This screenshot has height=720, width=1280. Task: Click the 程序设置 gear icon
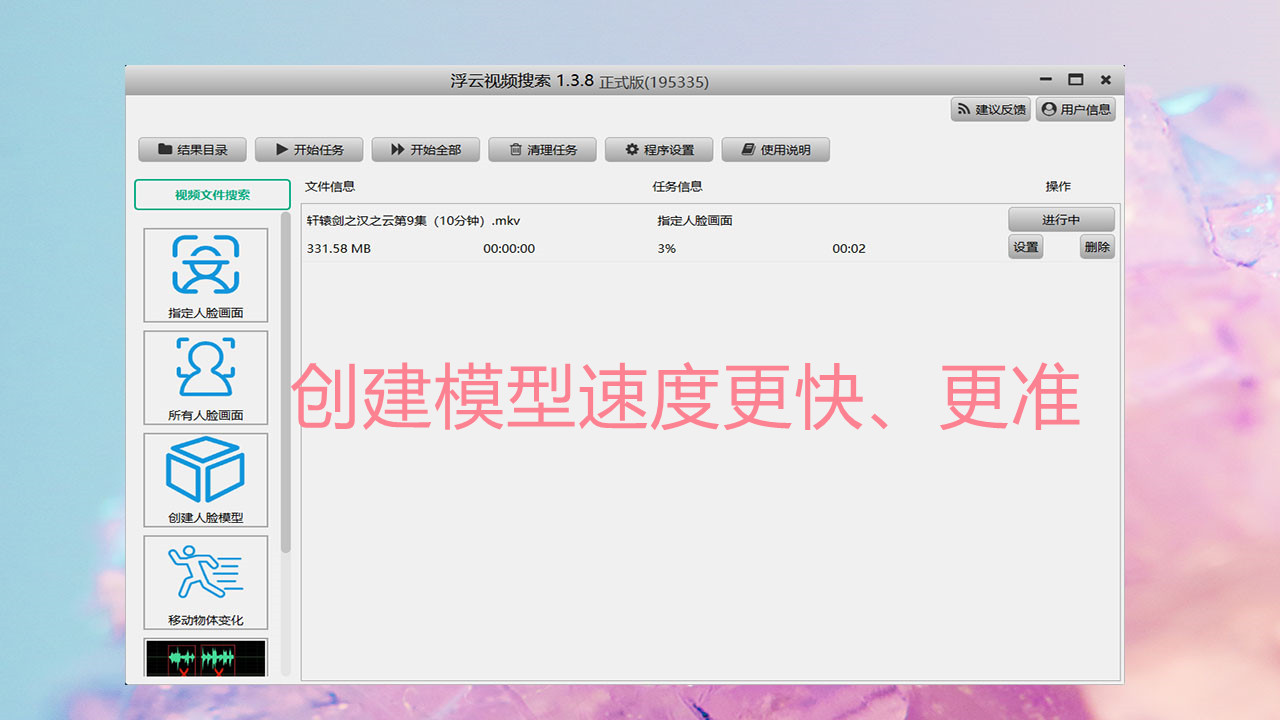(x=658, y=149)
